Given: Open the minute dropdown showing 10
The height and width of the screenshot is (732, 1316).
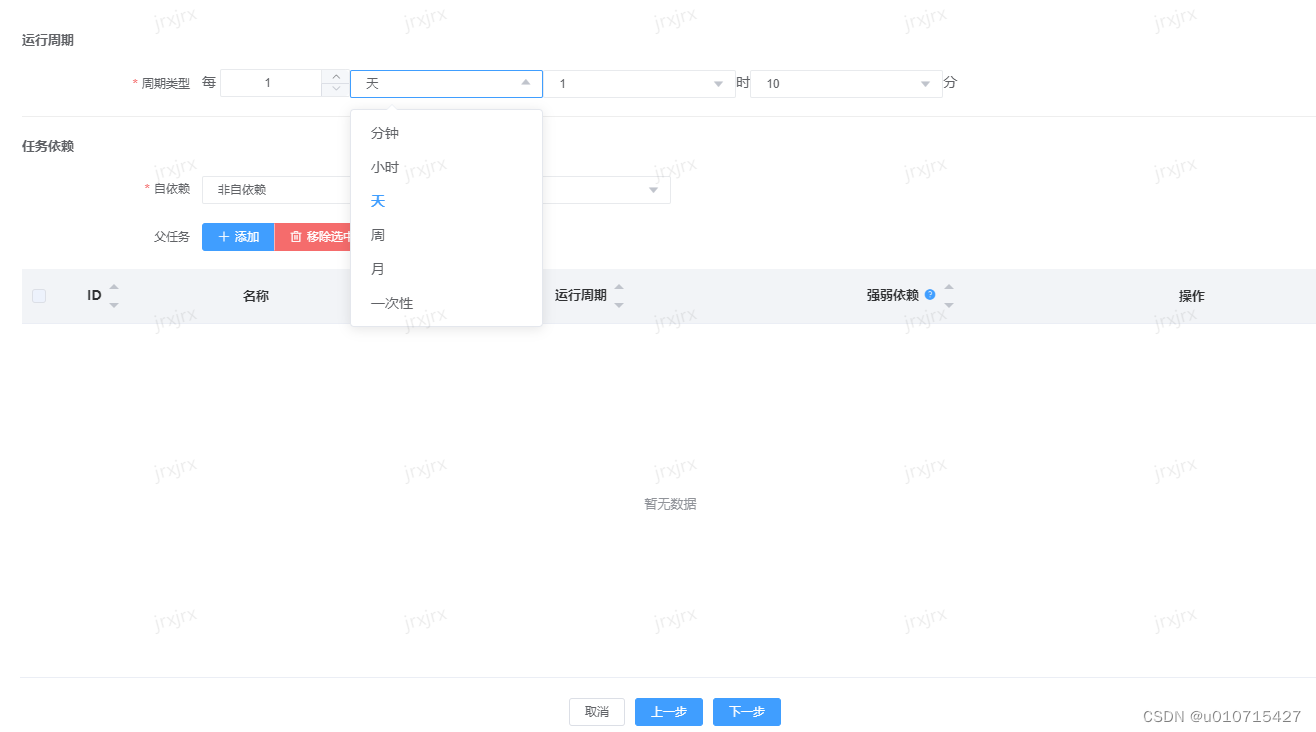Looking at the screenshot, I should [846, 84].
